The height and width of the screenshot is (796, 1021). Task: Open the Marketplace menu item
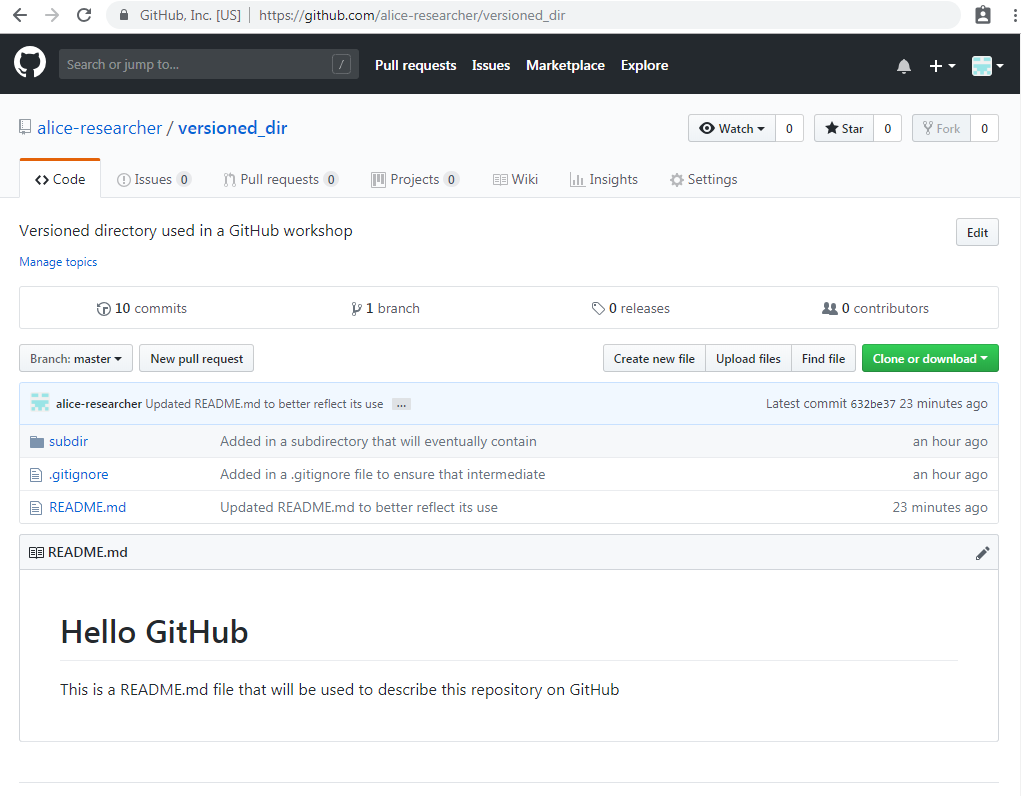565,65
